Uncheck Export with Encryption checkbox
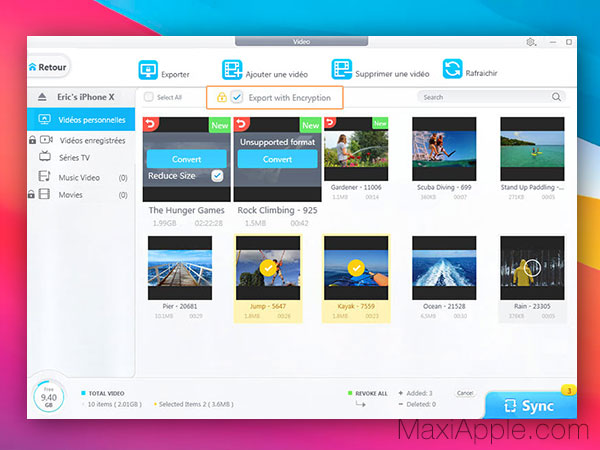 tap(237, 97)
